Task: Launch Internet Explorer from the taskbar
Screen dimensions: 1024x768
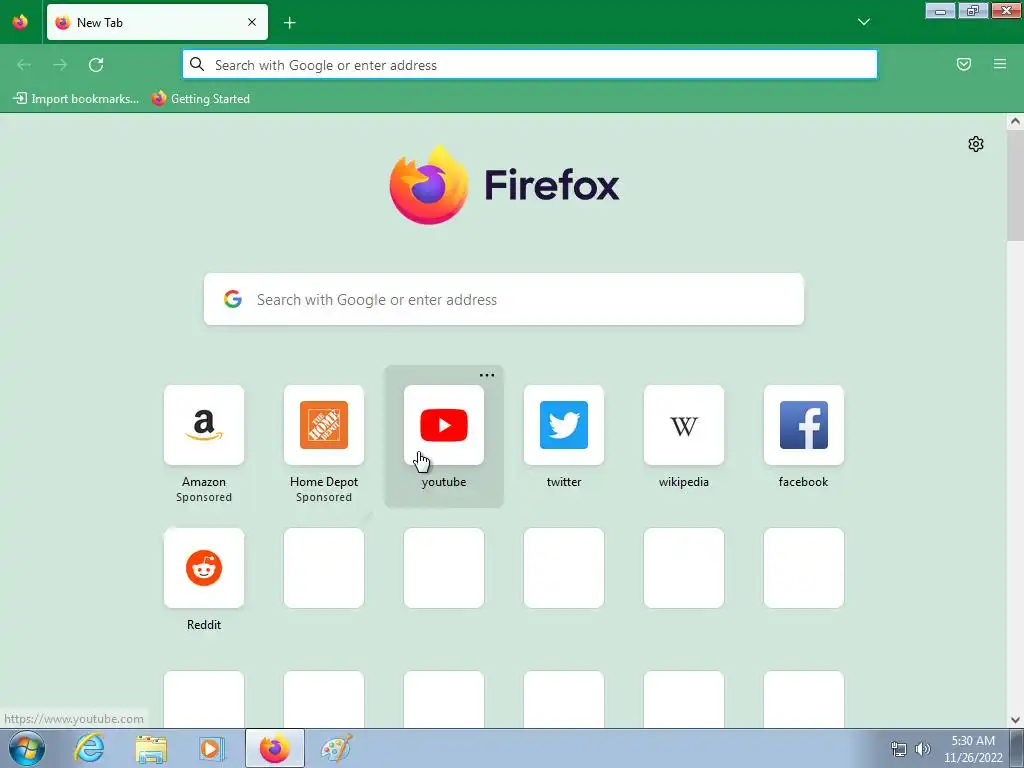Action: point(89,748)
